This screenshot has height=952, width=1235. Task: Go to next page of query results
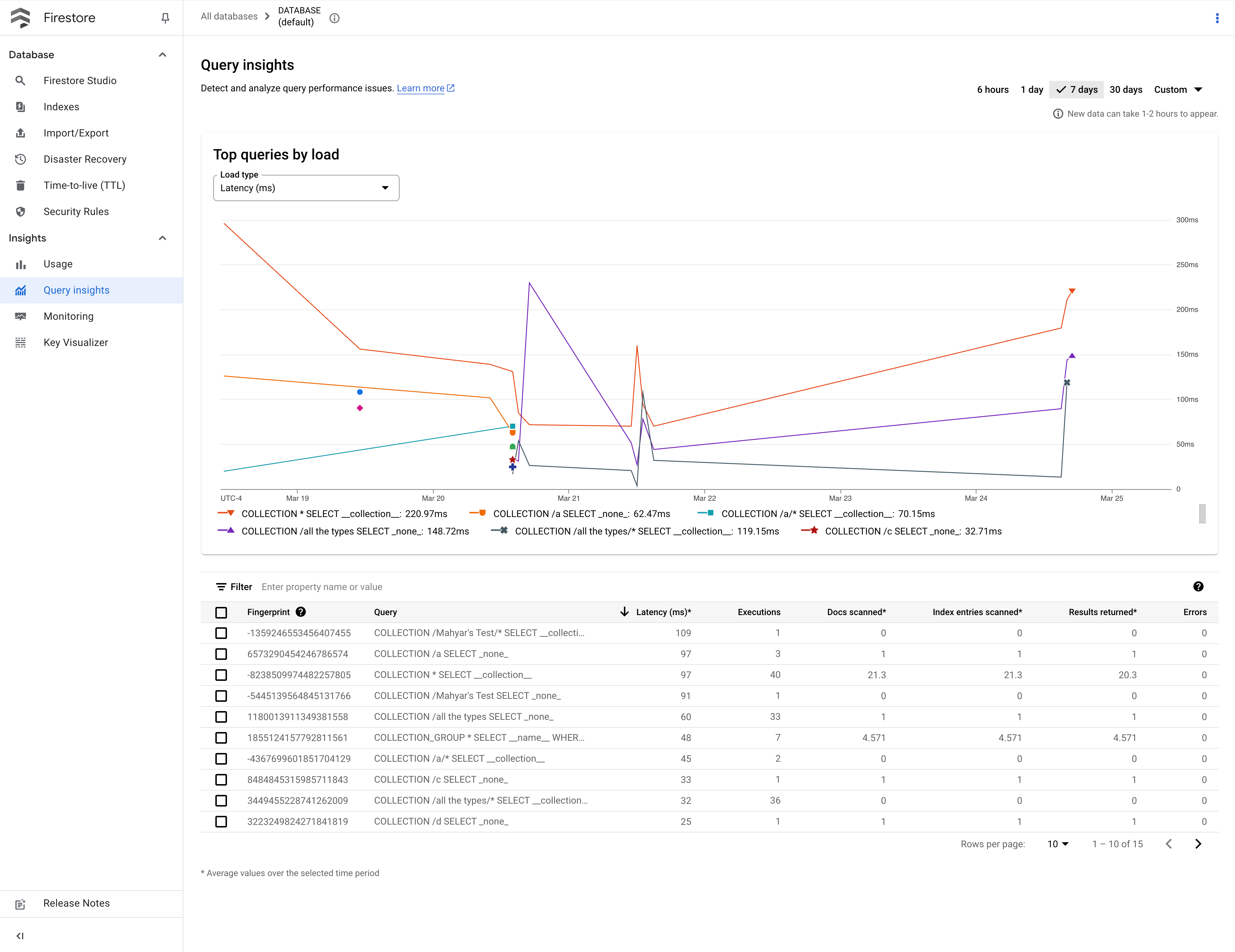(1198, 843)
